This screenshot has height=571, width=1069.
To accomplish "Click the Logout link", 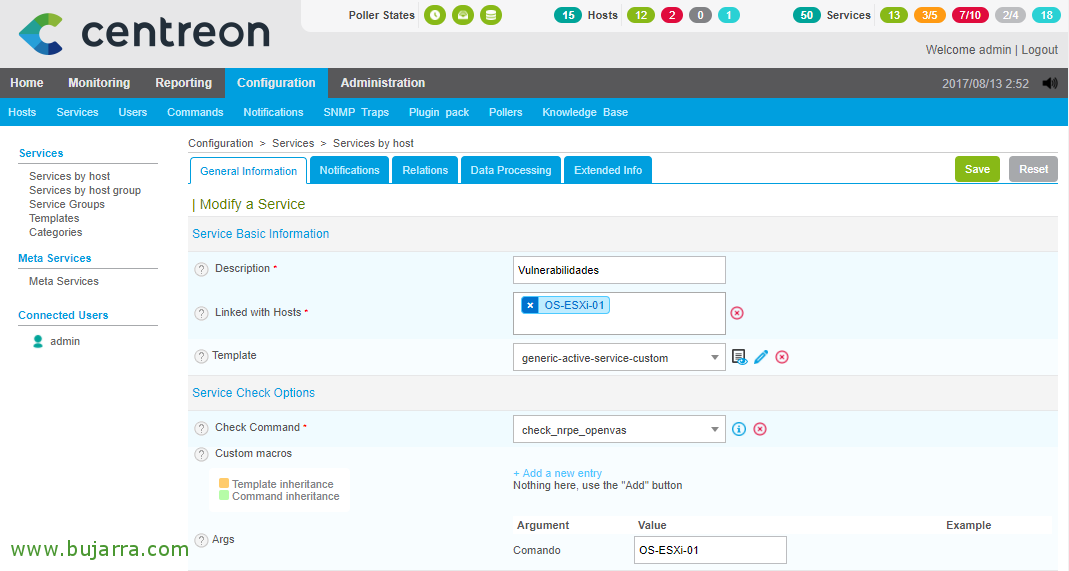I will 1040,50.
